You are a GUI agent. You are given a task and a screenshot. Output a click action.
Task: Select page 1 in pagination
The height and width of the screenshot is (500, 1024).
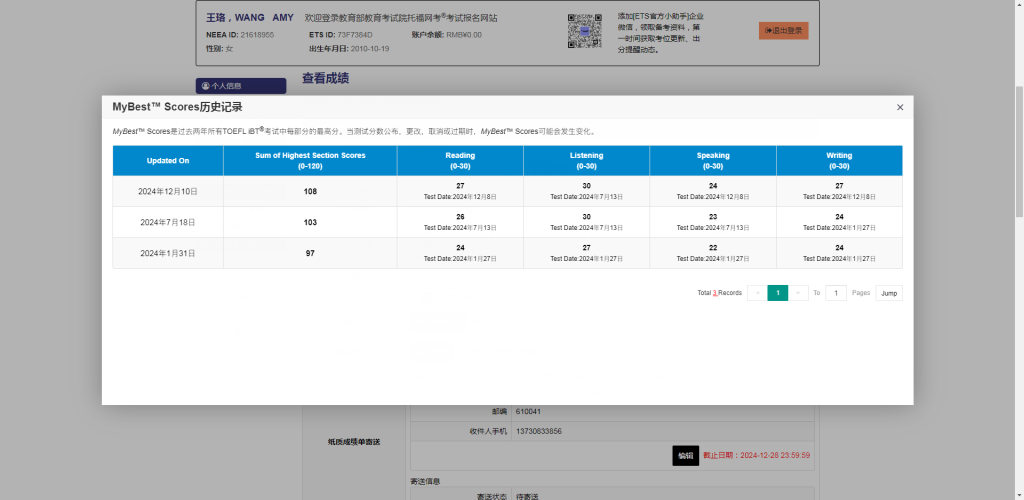click(x=778, y=293)
